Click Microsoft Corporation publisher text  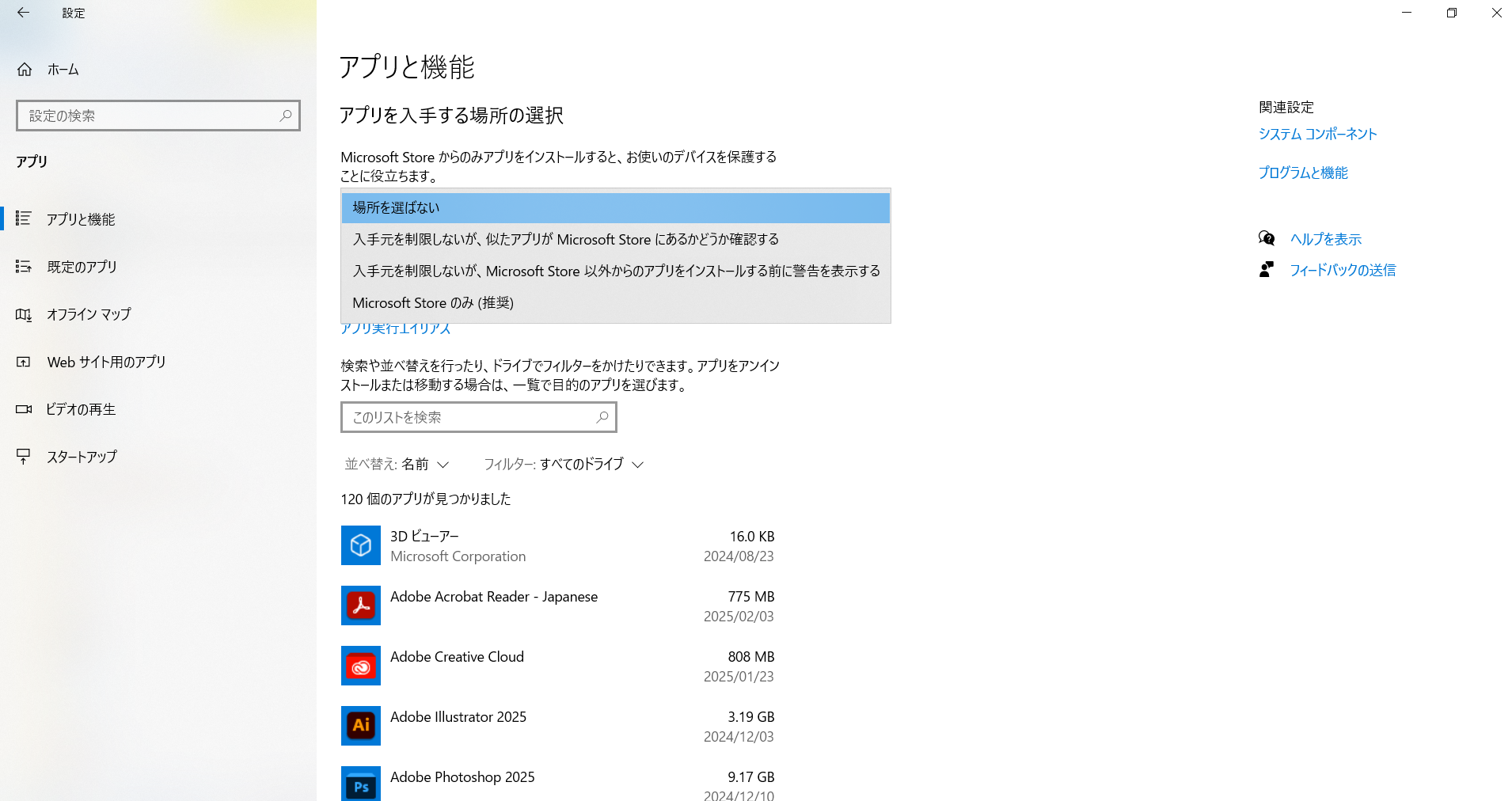458,556
